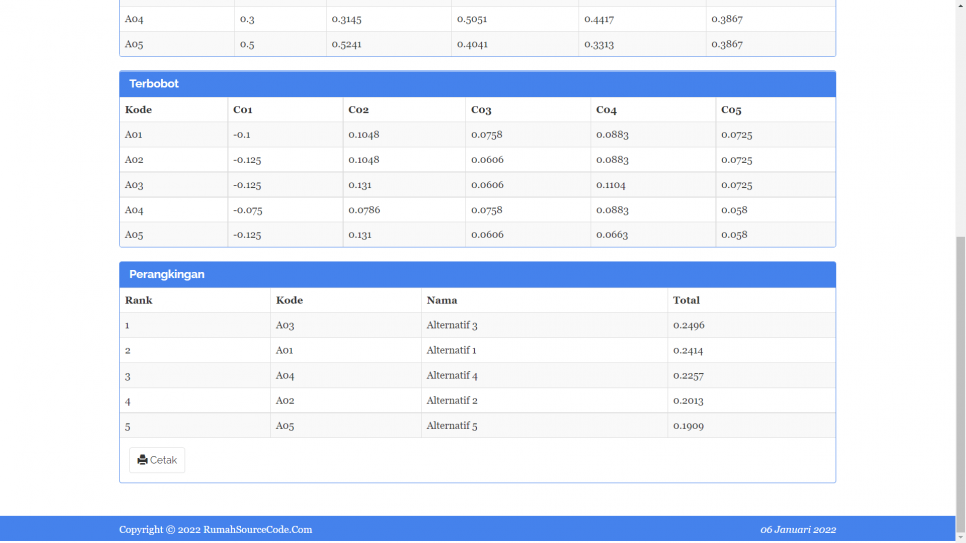966x543 pixels.
Task: Click the A01 code in Perangkingan table
Action: coord(285,351)
